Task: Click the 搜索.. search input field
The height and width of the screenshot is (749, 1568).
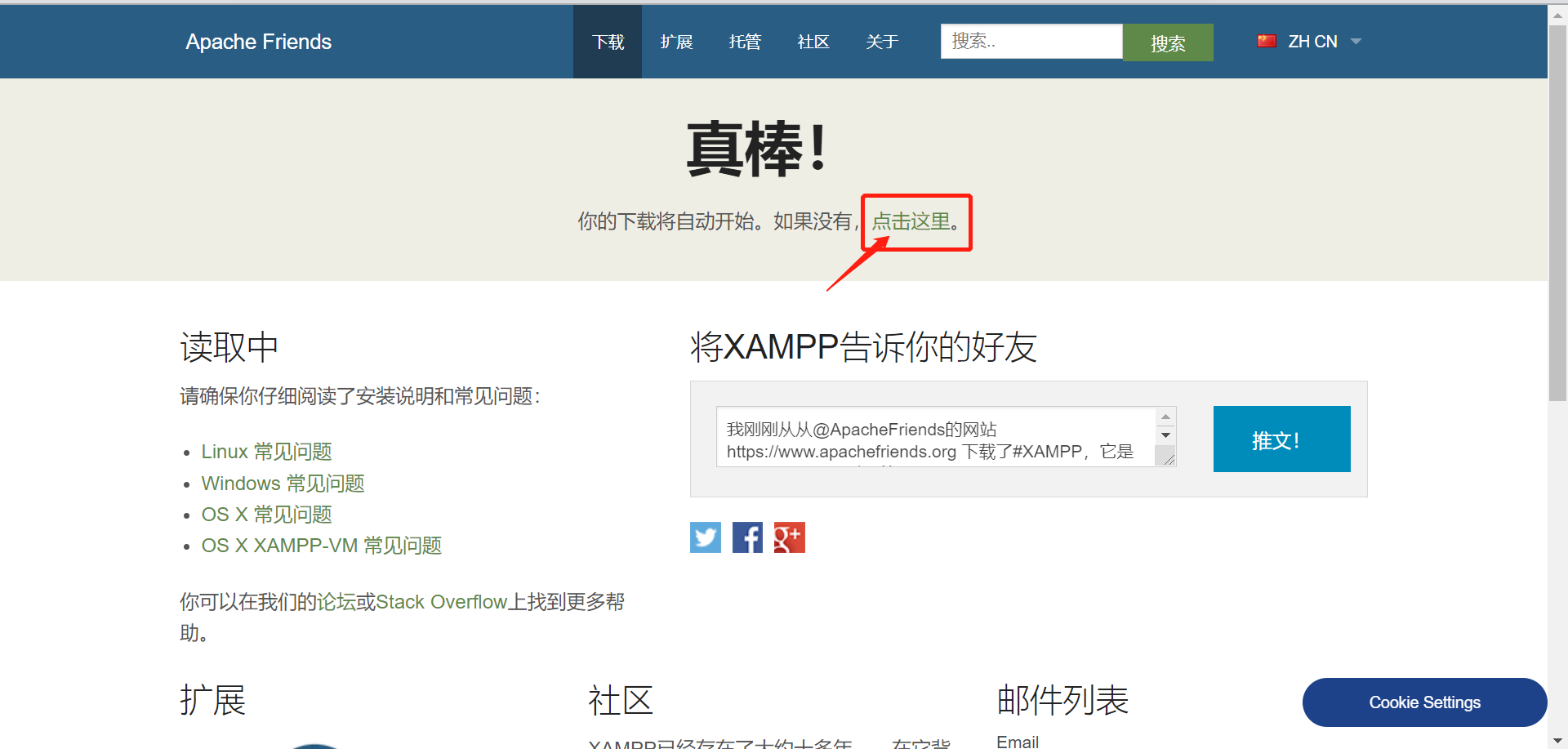Action: 1031,41
